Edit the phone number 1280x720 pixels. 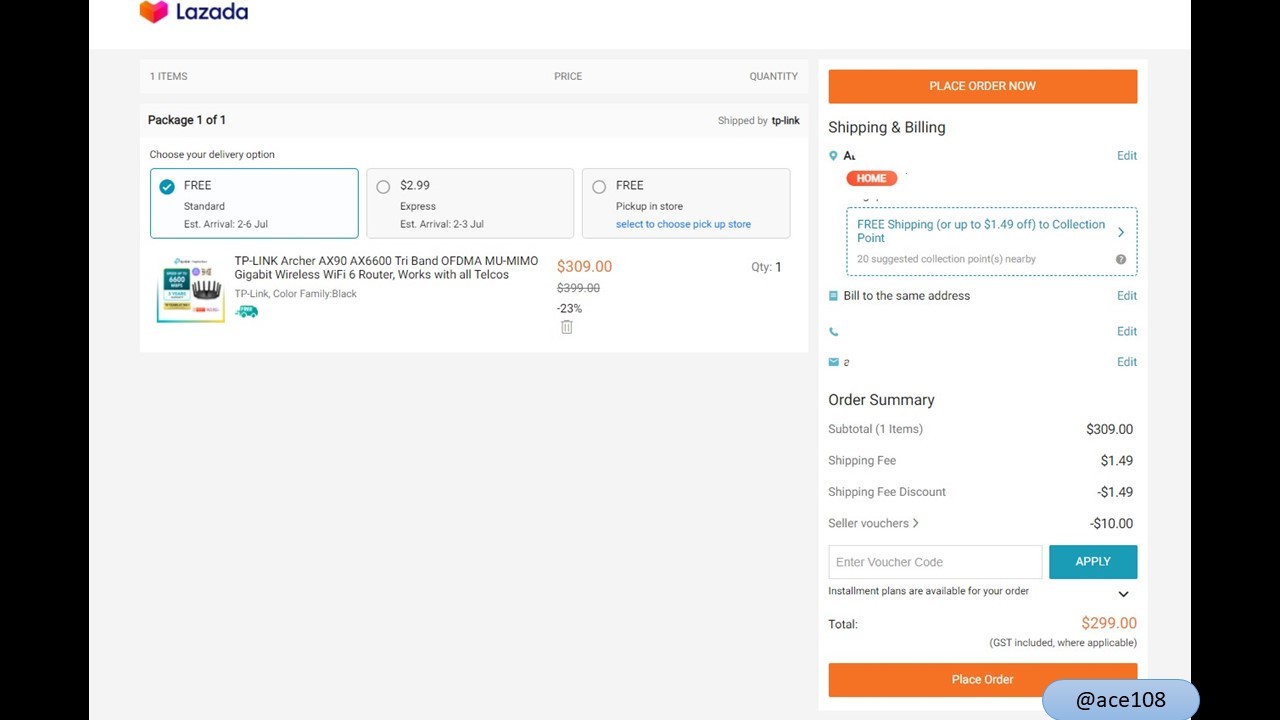(x=1127, y=332)
